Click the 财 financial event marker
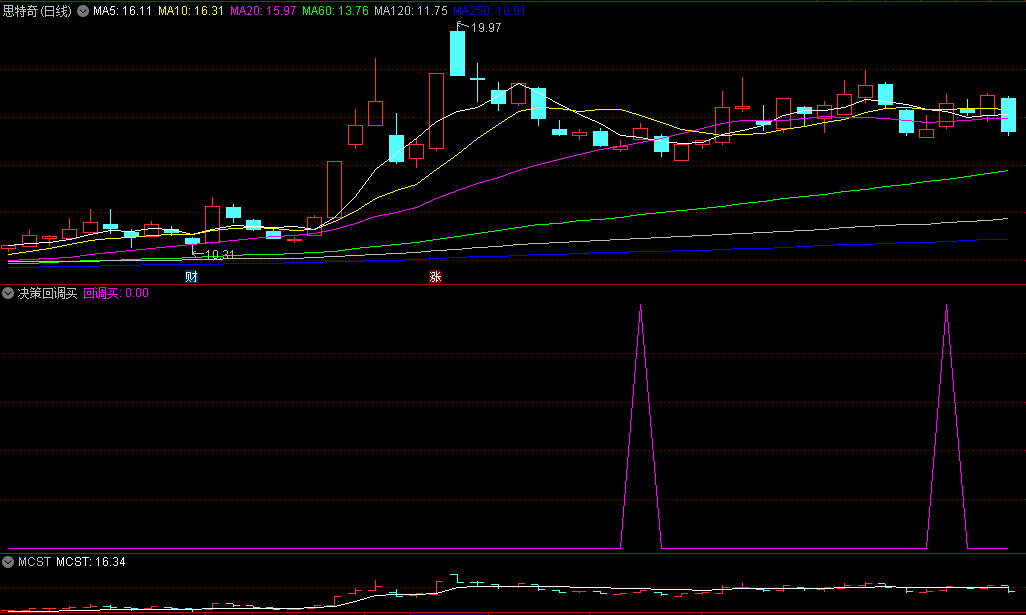 (191, 277)
